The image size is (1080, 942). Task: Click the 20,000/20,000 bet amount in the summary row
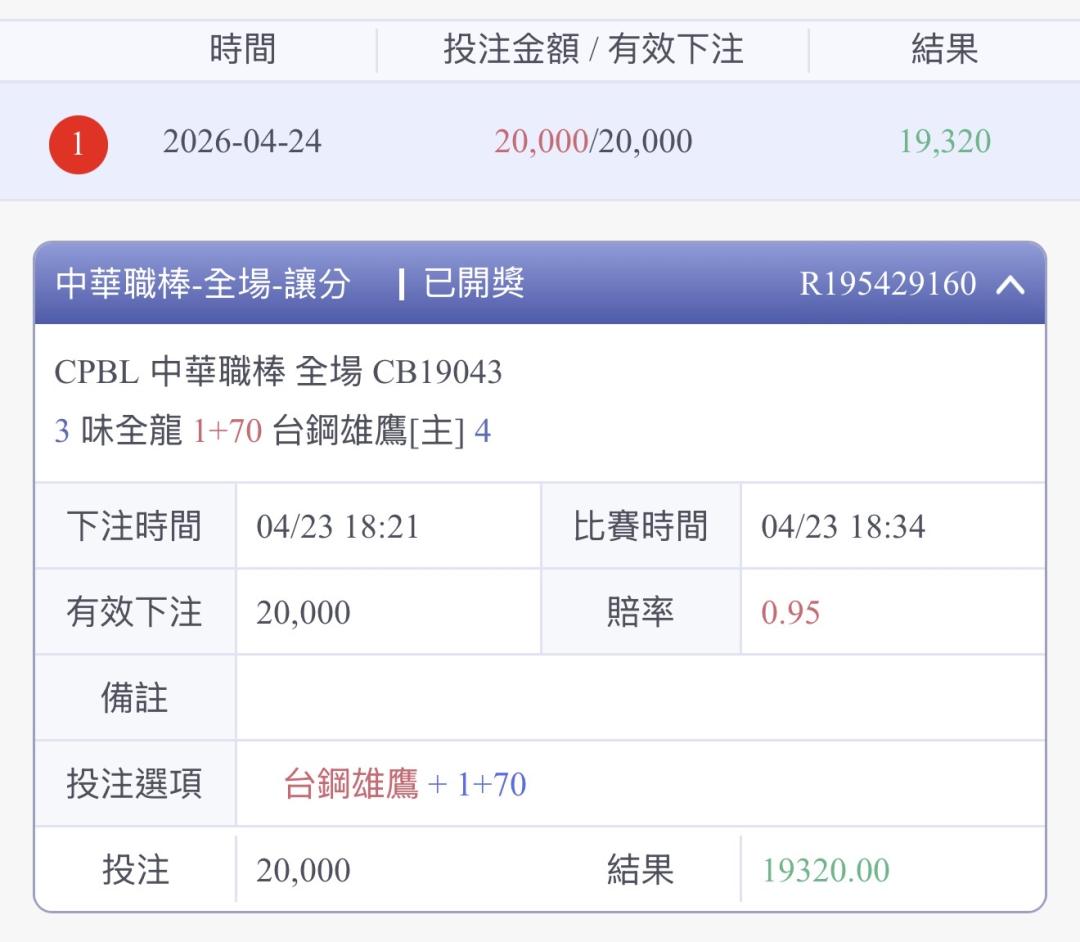point(593,141)
